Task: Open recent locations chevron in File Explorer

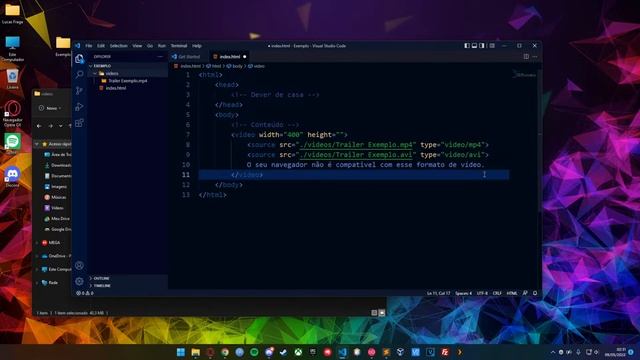Action: click(x=60, y=126)
